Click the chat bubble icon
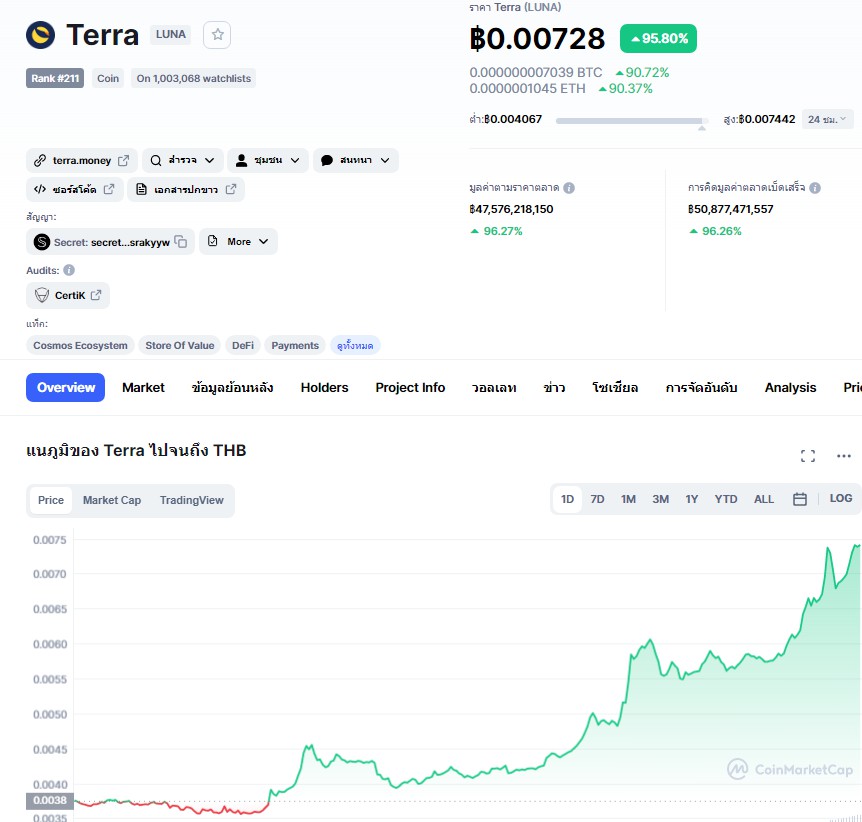 pyautogui.click(x=327, y=161)
